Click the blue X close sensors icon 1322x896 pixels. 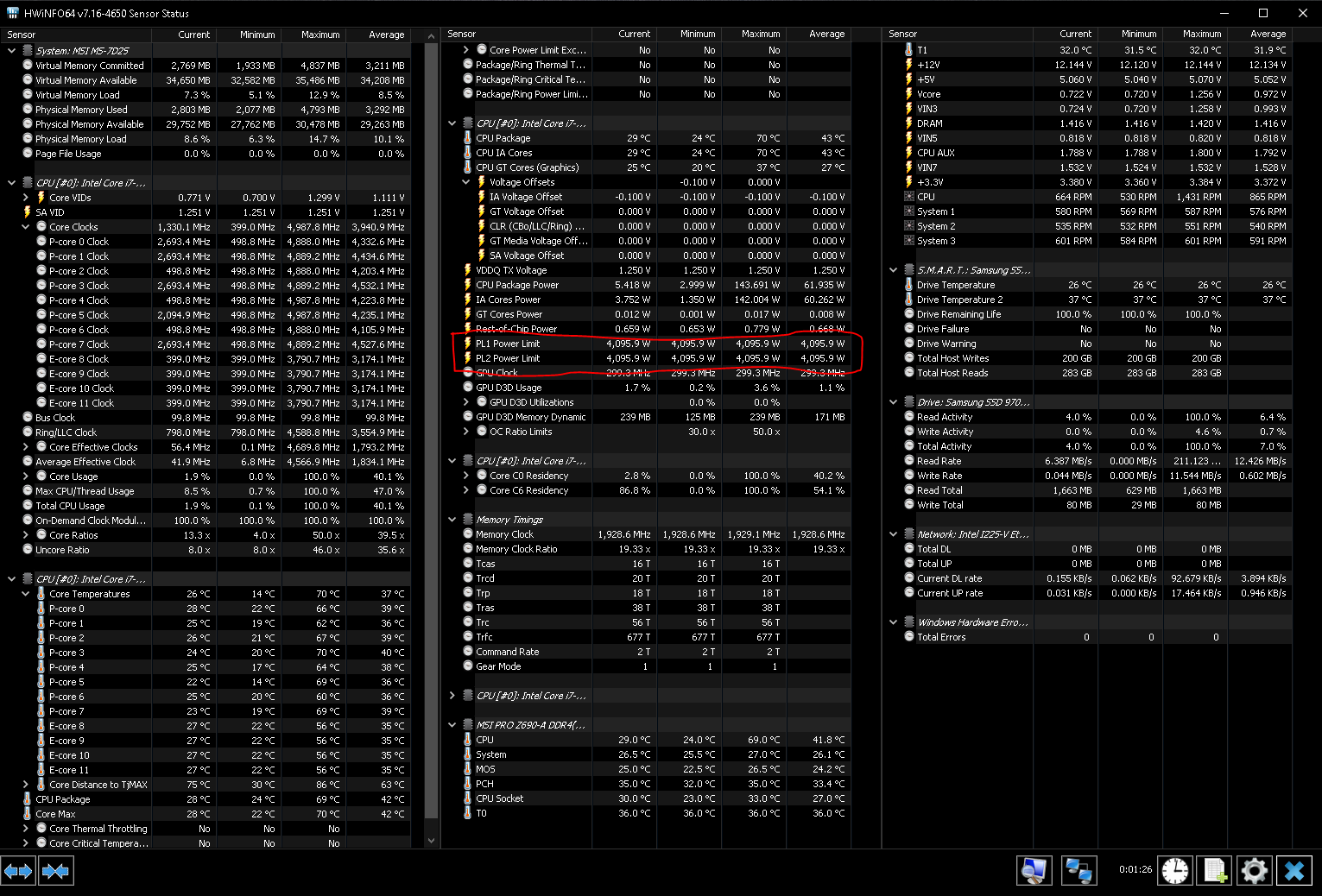click(1294, 871)
